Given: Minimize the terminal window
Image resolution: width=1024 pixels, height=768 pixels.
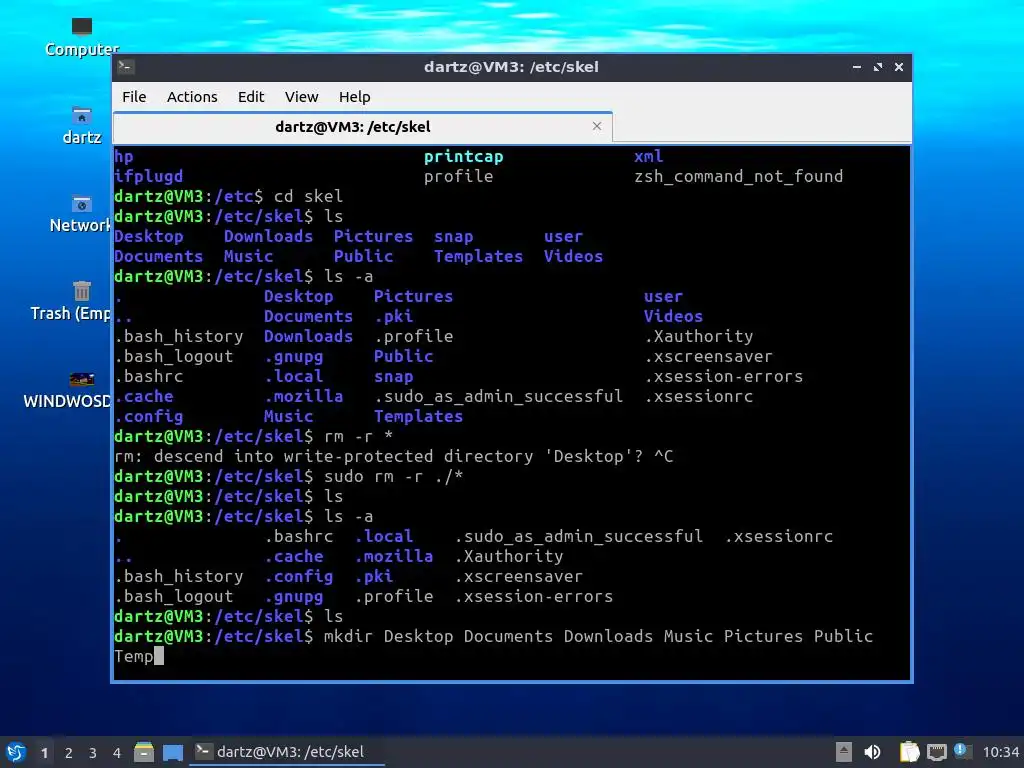Looking at the screenshot, I should tap(857, 67).
